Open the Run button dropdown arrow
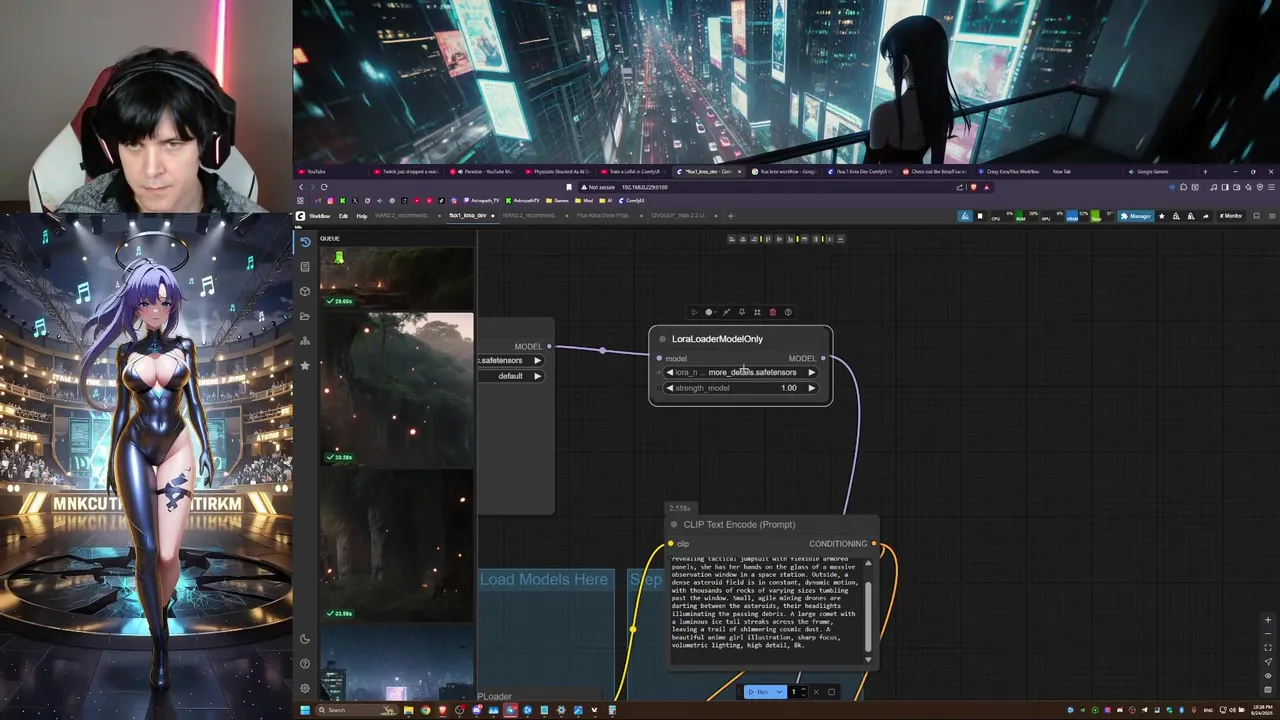The image size is (1280, 720). [779, 692]
